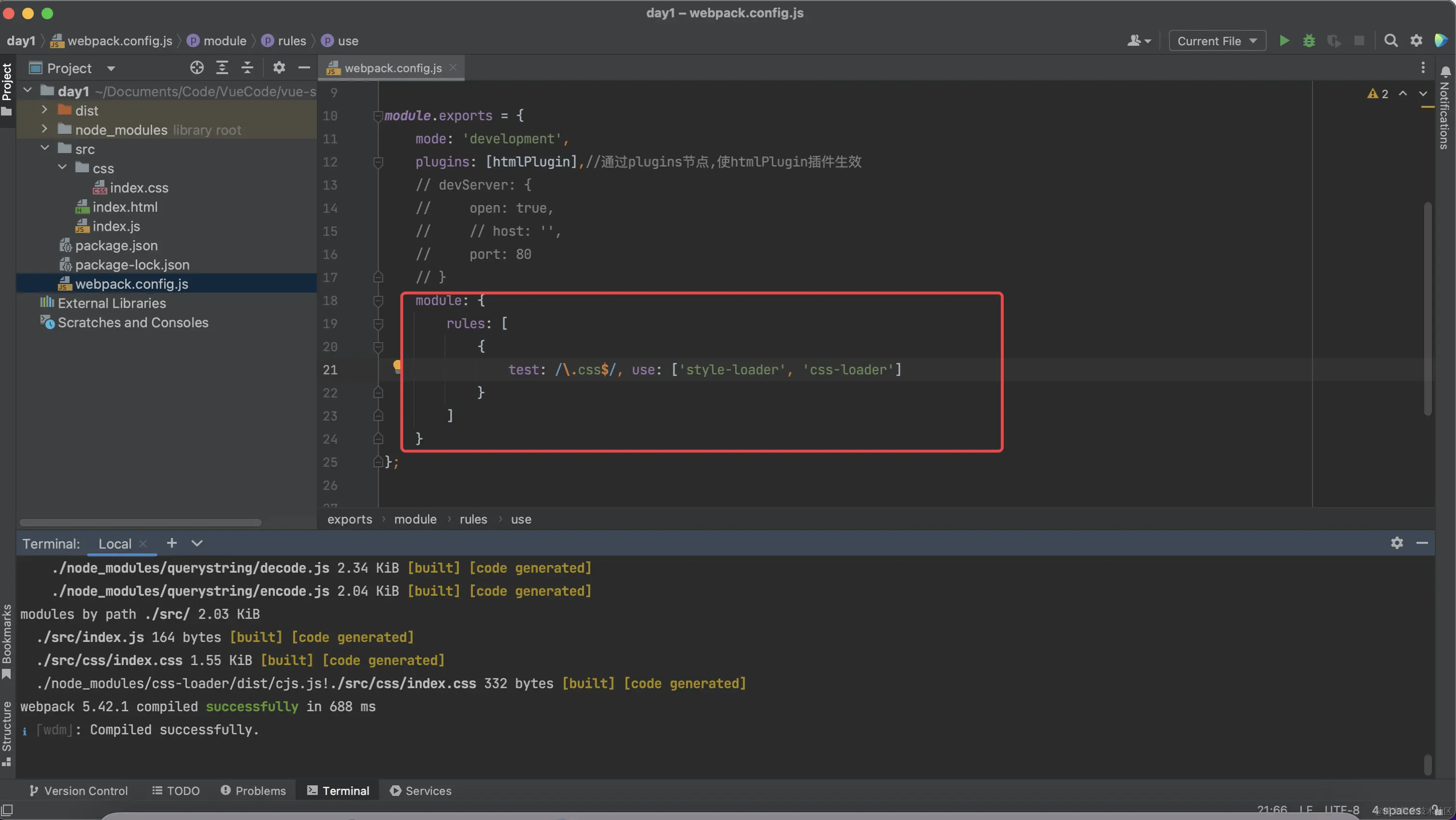The width and height of the screenshot is (1456, 820).
Task: Open index.html in project tree
Action: (x=125, y=207)
